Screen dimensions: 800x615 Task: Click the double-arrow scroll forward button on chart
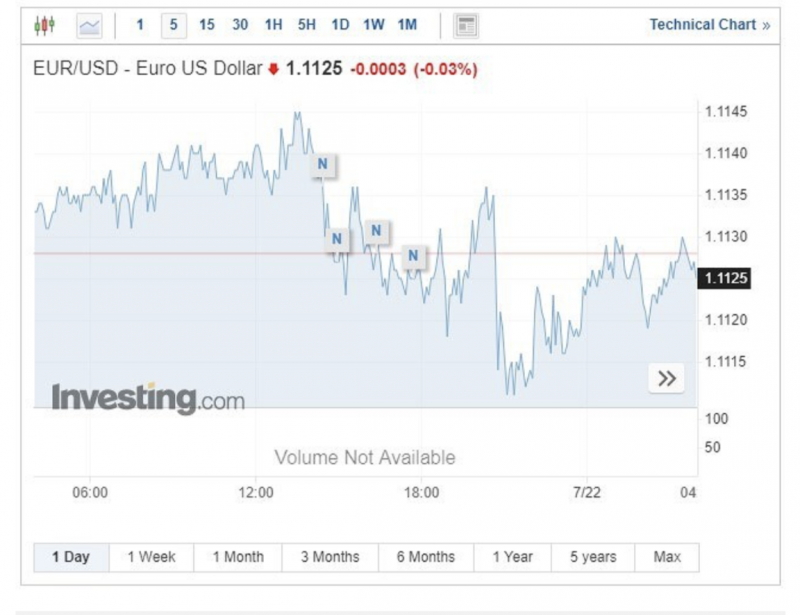(x=667, y=378)
